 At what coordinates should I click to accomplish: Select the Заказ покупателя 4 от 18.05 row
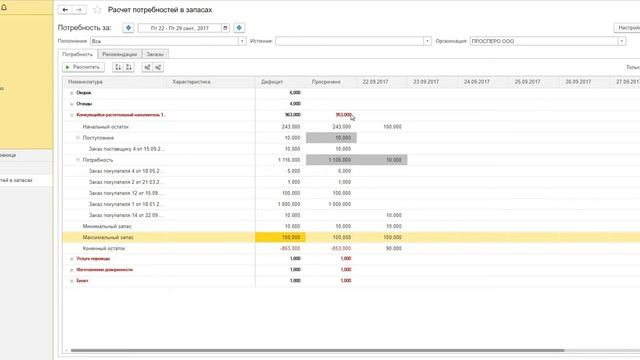click(351, 171)
